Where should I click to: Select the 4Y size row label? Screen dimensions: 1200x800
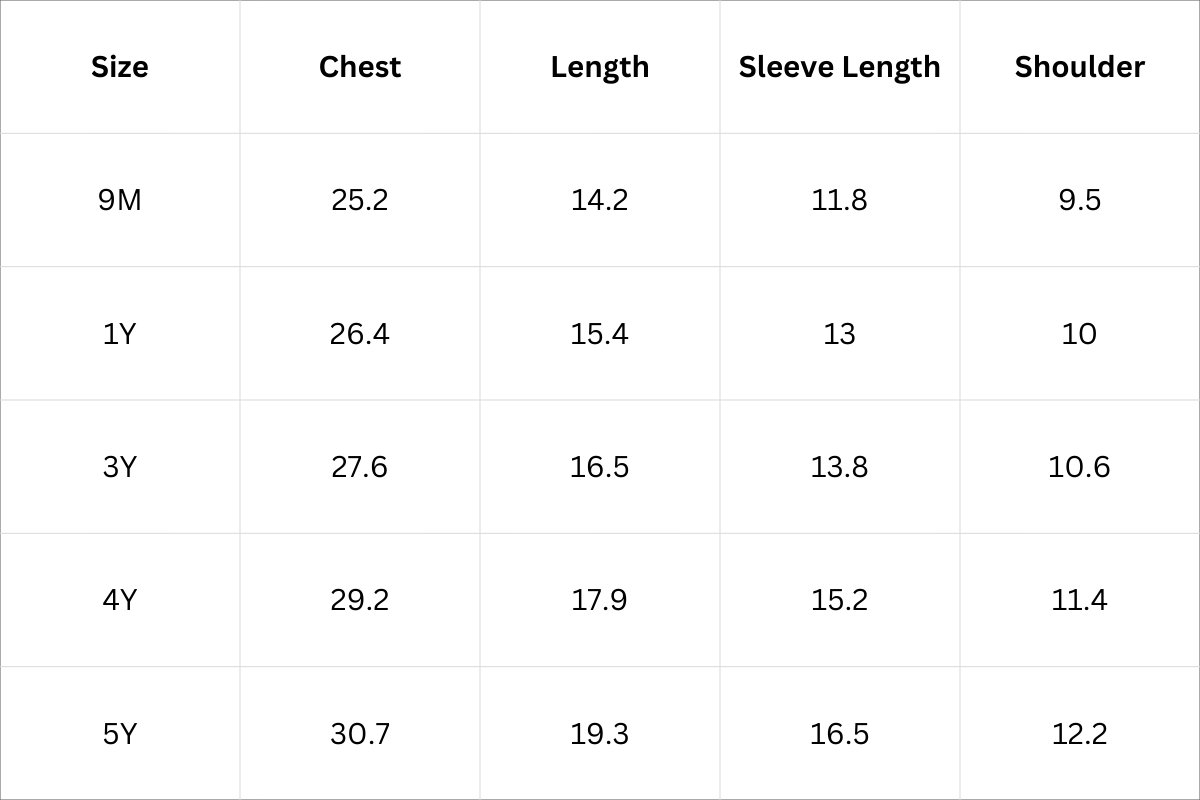(119, 600)
